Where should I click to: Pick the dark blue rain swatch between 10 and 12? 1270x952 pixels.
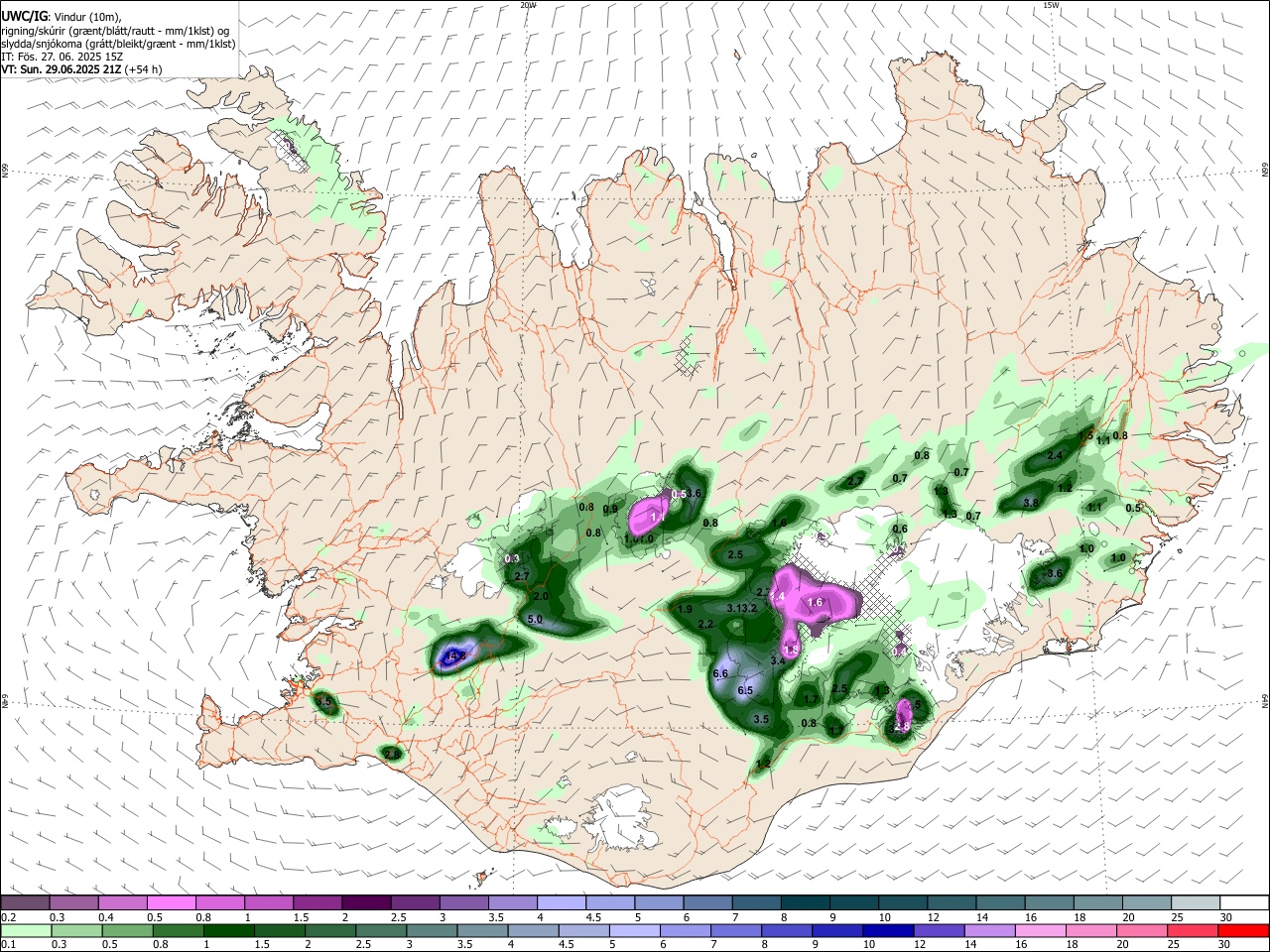point(887,931)
